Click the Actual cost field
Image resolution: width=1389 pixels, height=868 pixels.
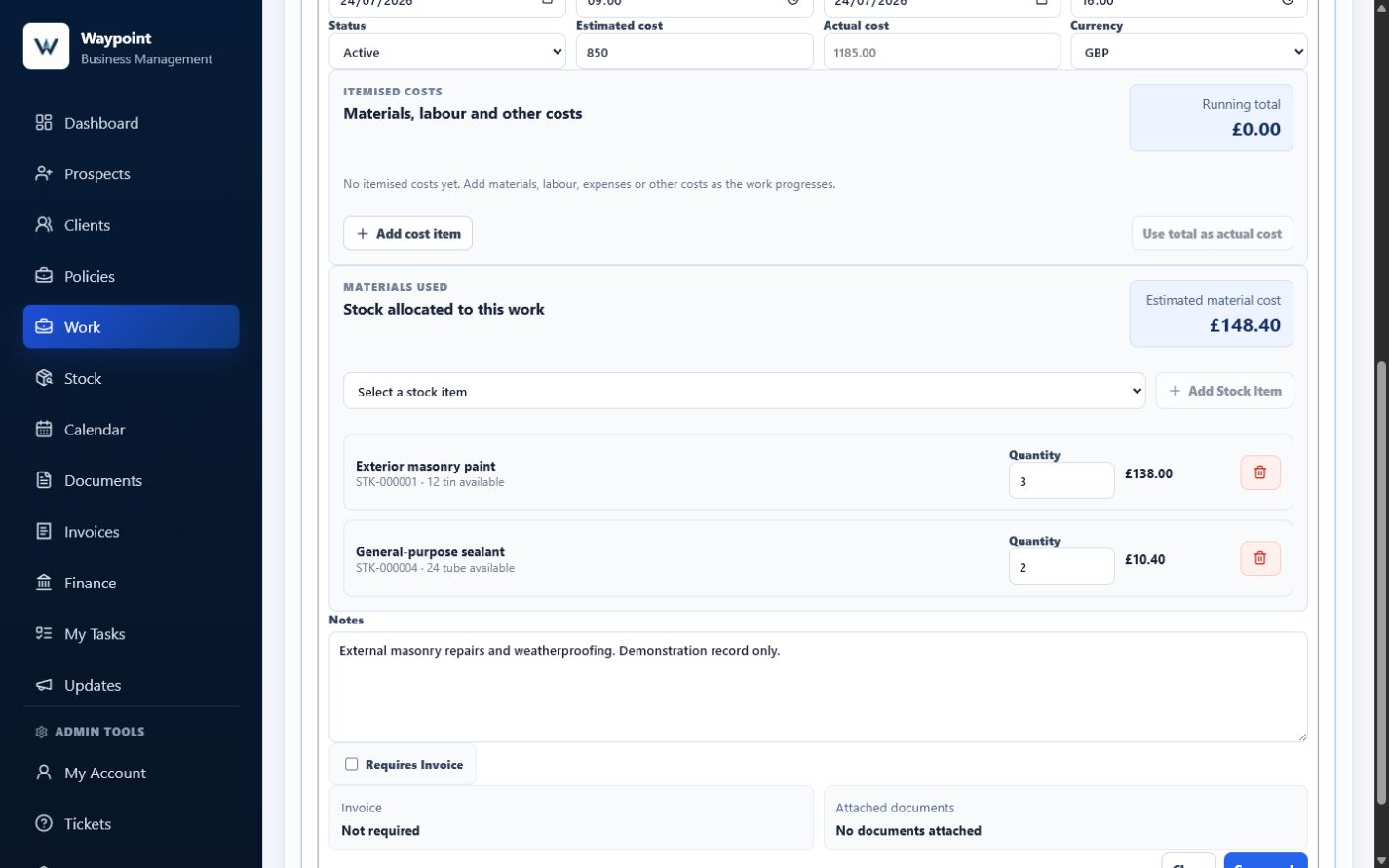[x=942, y=52]
